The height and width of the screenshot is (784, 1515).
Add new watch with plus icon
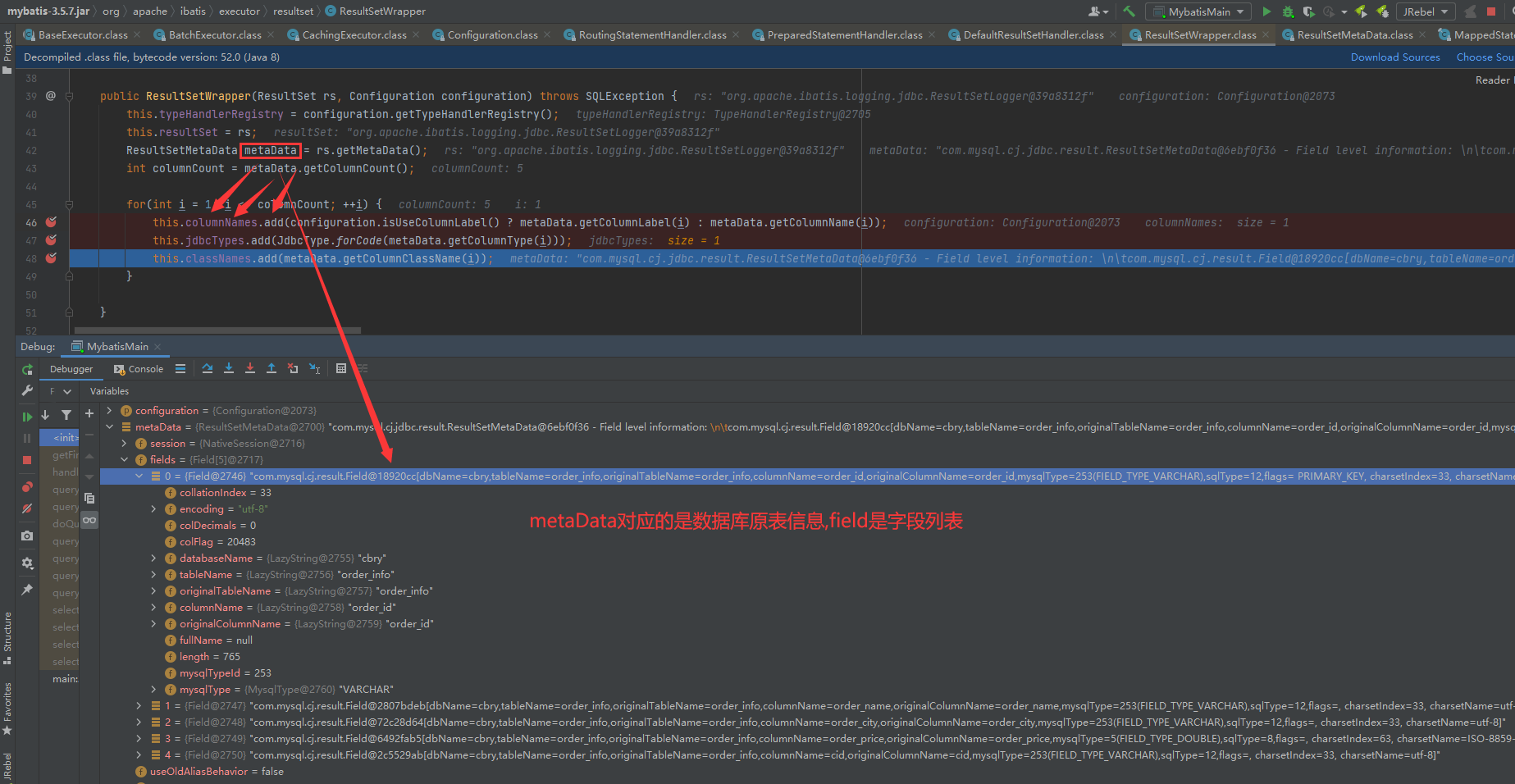[x=89, y=413]
